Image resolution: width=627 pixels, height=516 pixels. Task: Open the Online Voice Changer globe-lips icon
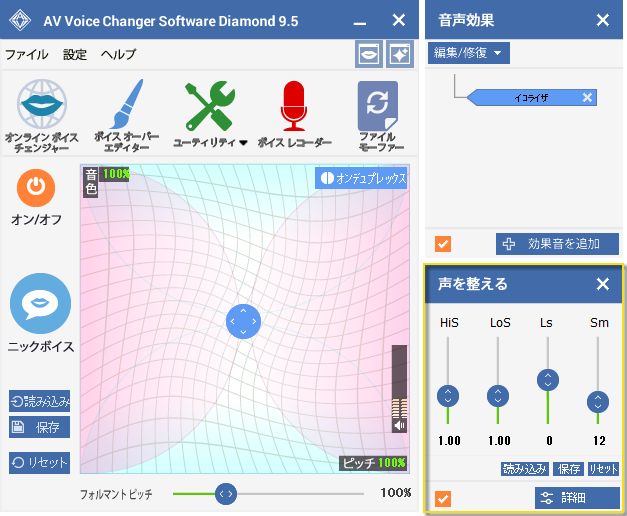click(42, 104)
